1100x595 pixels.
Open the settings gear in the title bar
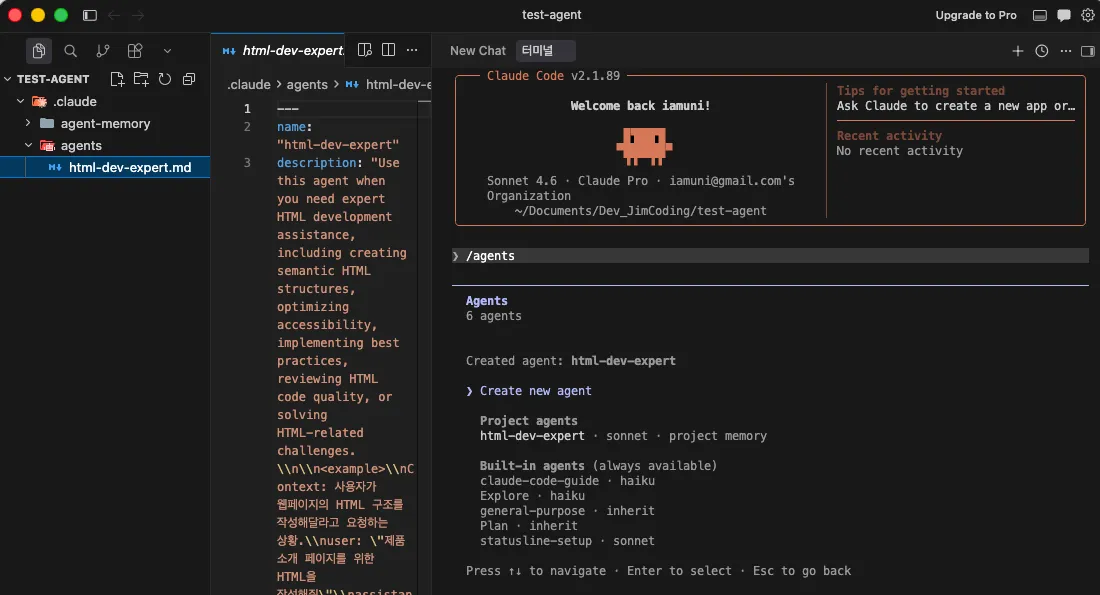[x=1088, y=15]
